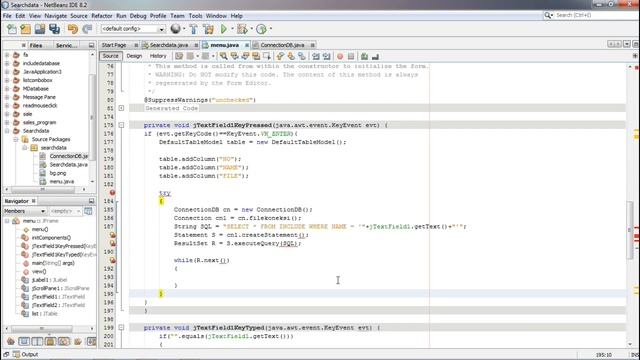Open the Tools menu
The image size is (640, 360).
(x=195, y=16)
